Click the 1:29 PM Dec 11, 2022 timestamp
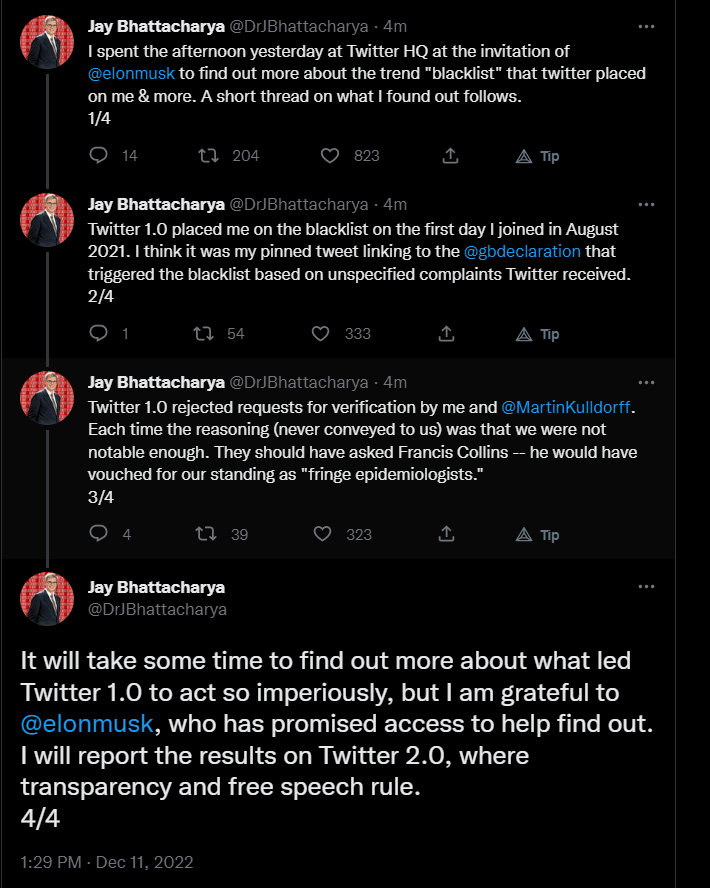The height and width of the screenshot is (888, 710). click(x=107, y=862)
